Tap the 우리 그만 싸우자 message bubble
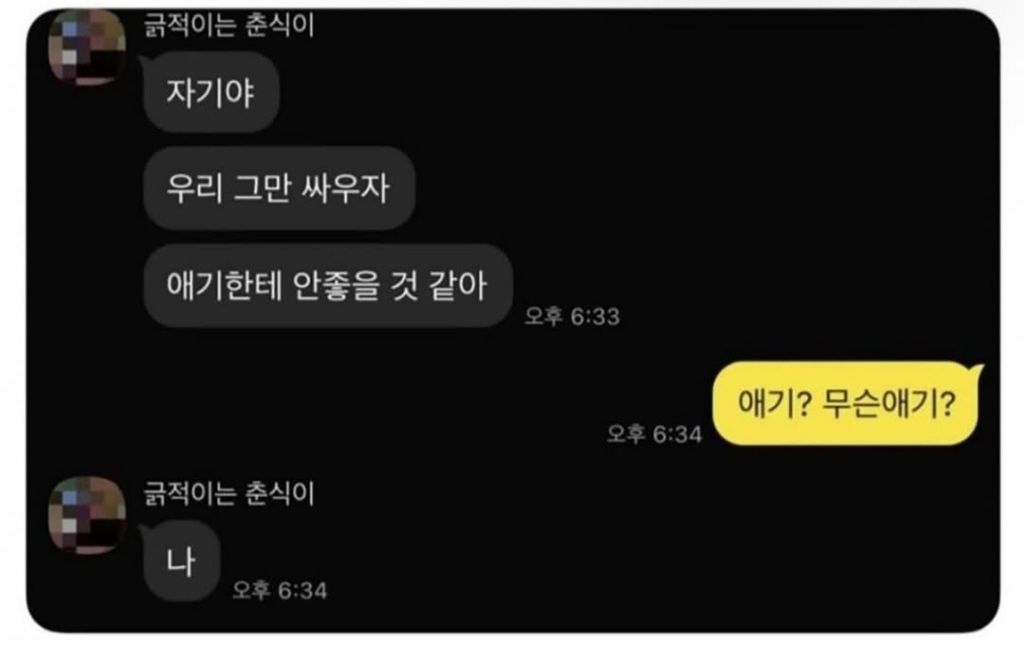This screenshot has height=646, width=1024. point(279,188)
